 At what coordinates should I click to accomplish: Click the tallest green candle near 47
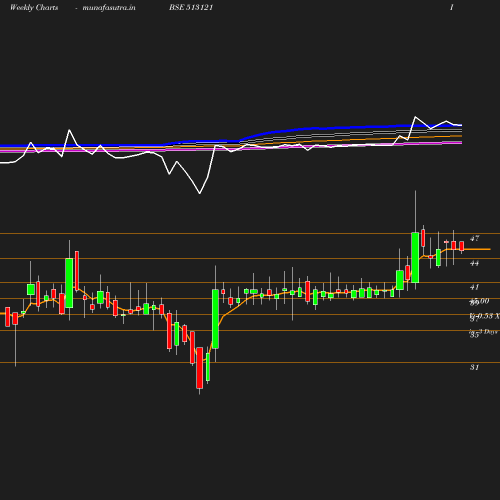coord(415,257)
